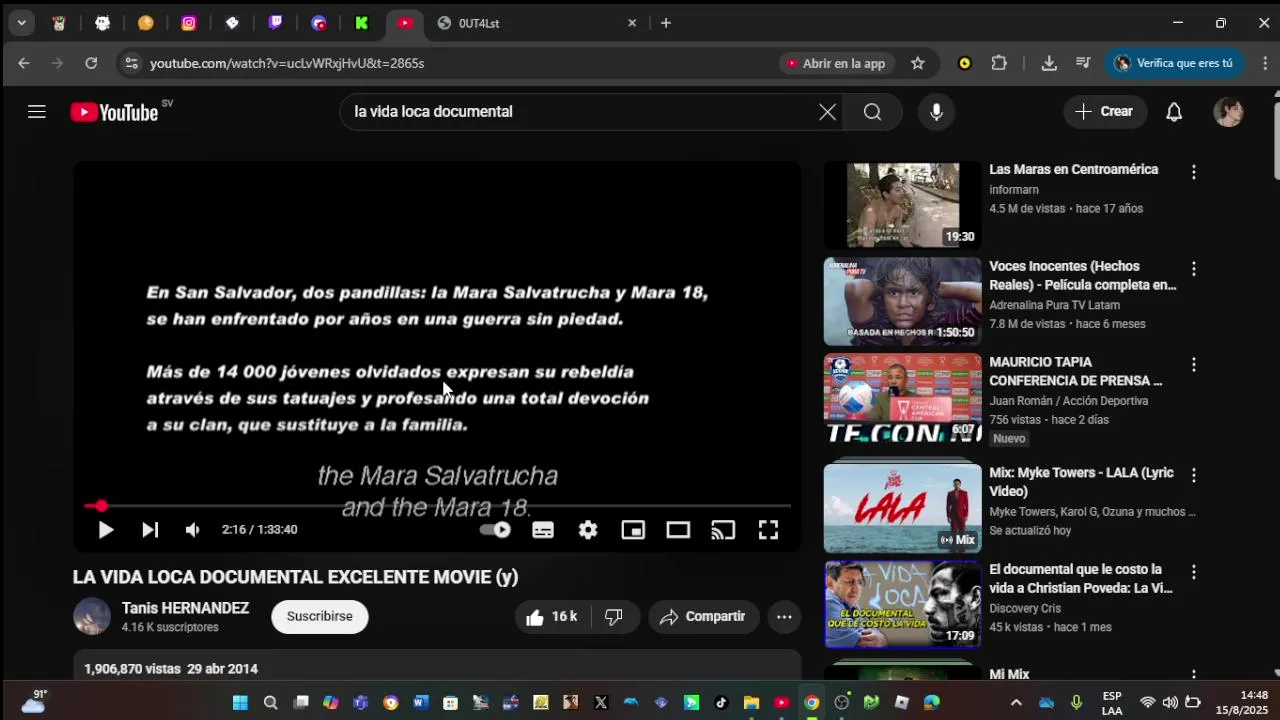Show hidden system tray icons
Image resolution: width=1280 pixels, height=720 pixels.
pyautogui.click(x=1016, y=703)
